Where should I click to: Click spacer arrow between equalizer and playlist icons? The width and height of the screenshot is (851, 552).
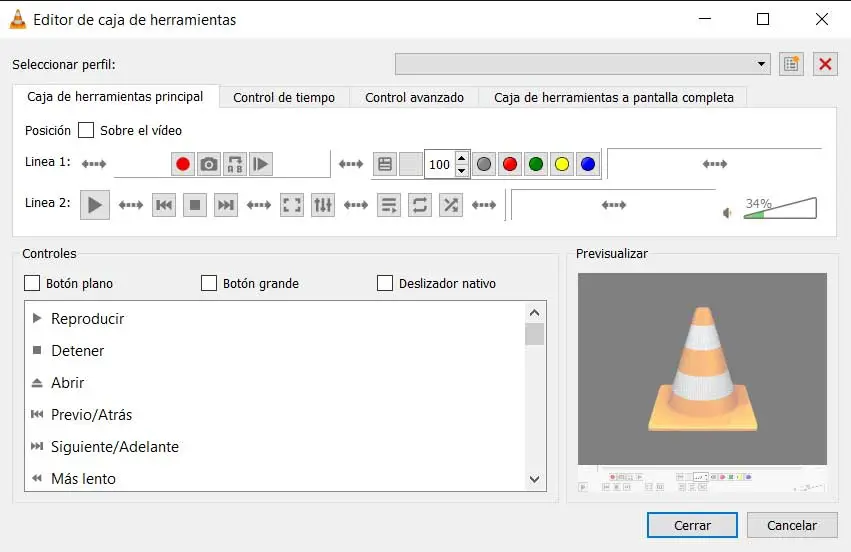(356, 205)
